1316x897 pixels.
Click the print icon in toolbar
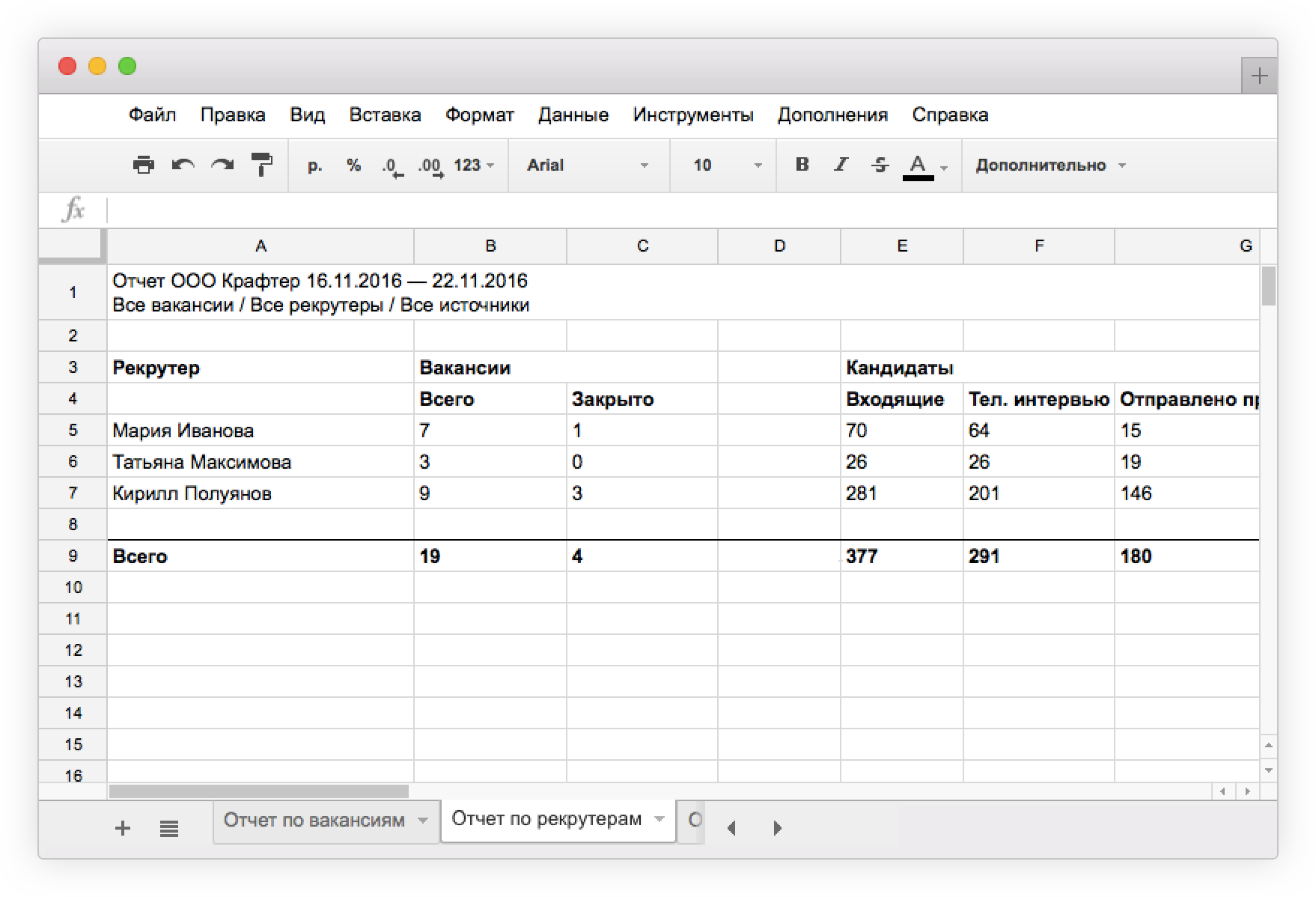point(143,165)
